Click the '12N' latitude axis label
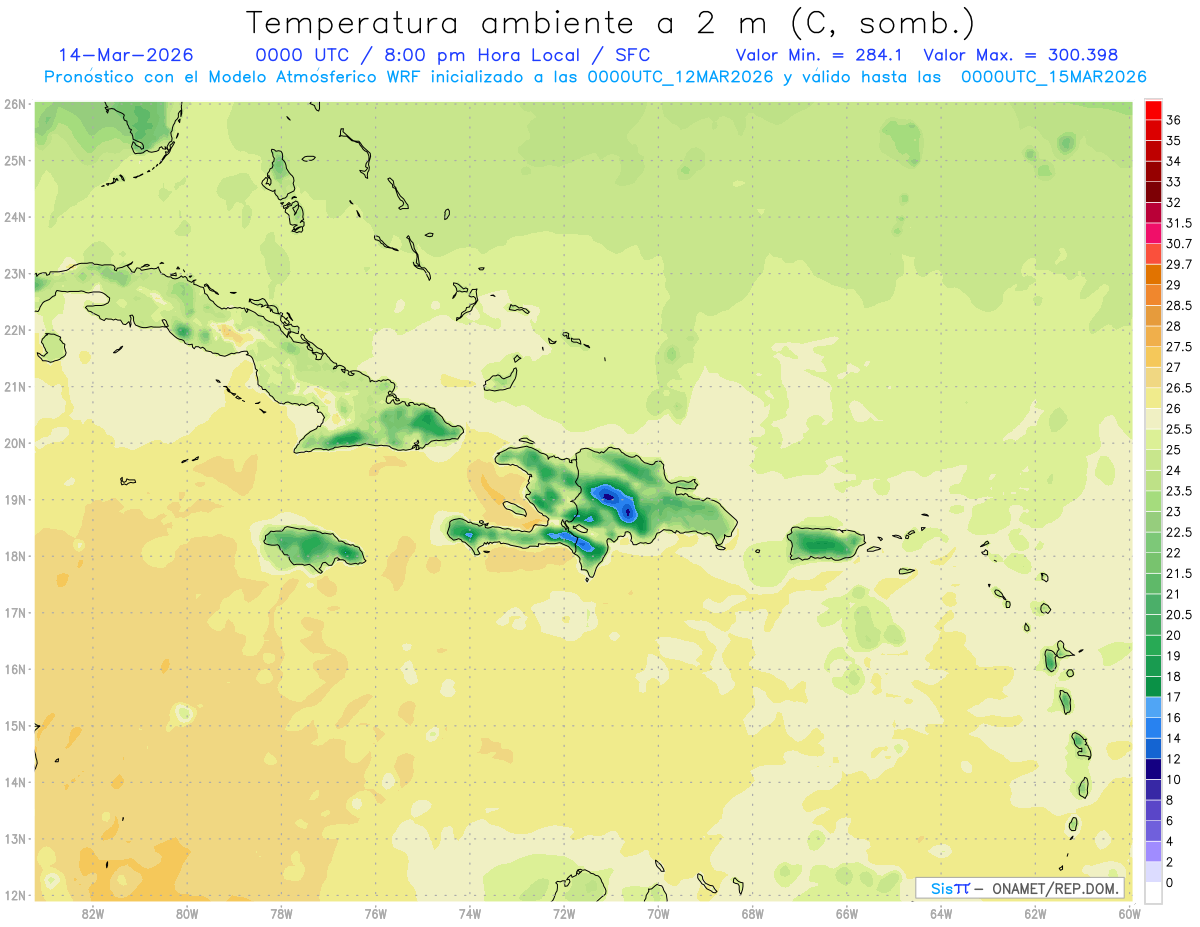This screenshot has height=927, width=1200. [x=15, y=895]
